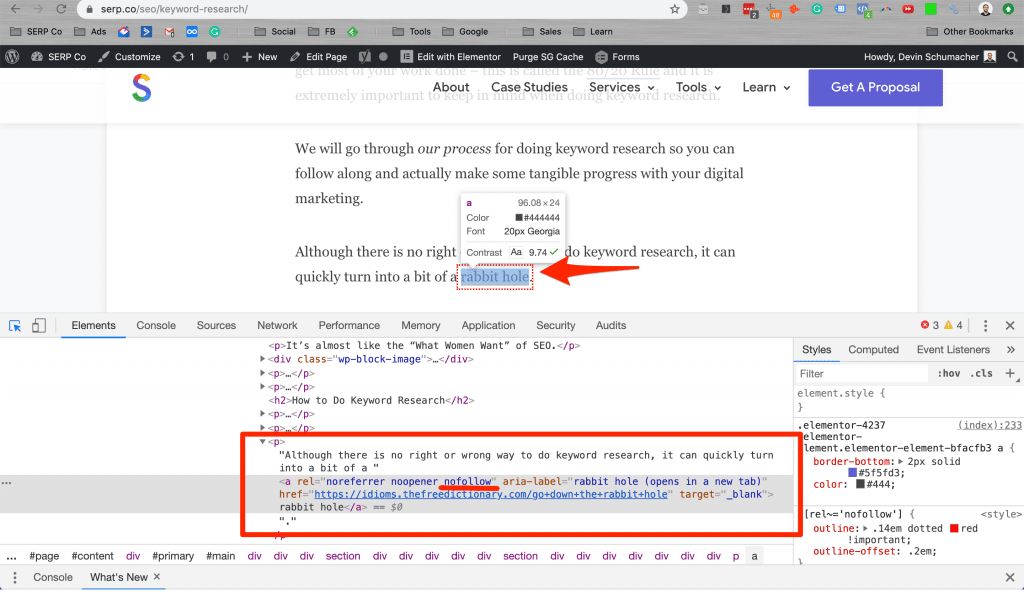This screenshot has height=604, width=1024.
Task: Expand the Learn dropdown in site navigation
Action: 766,87
